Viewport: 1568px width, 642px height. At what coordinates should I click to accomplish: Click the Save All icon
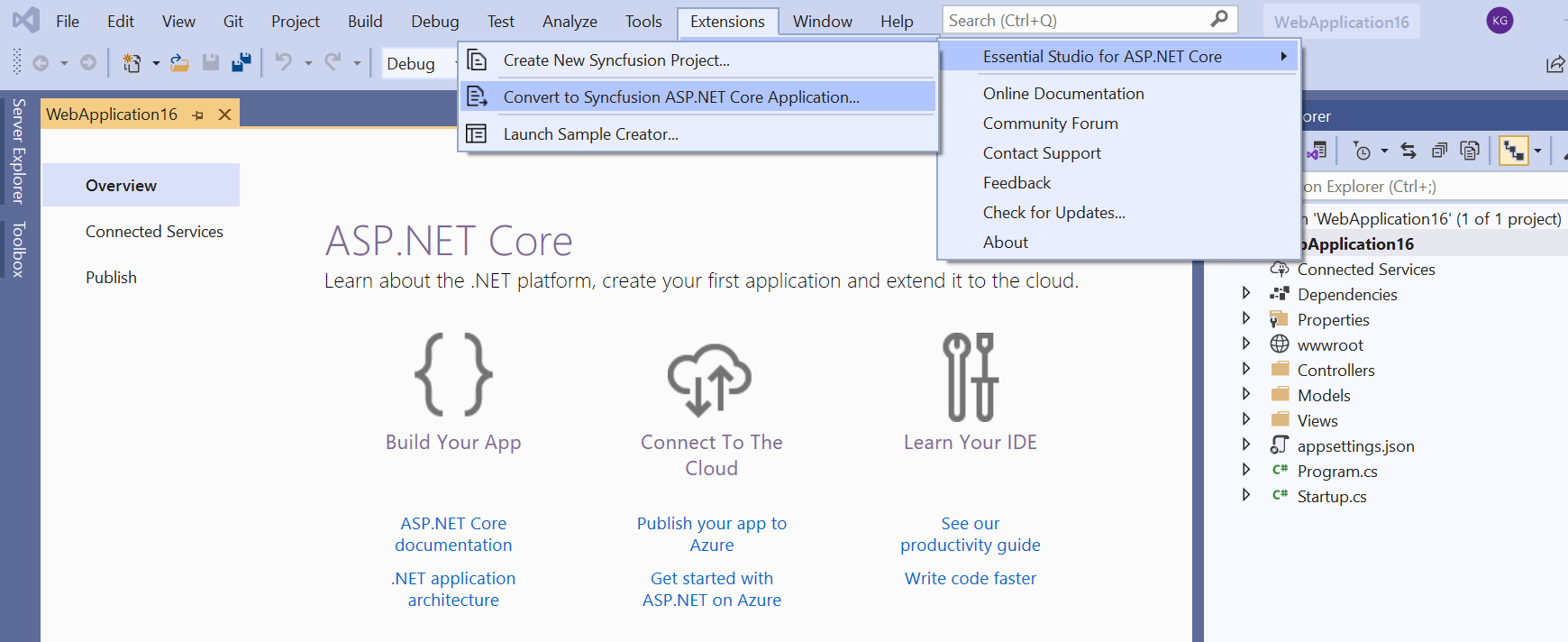point(242,62)
